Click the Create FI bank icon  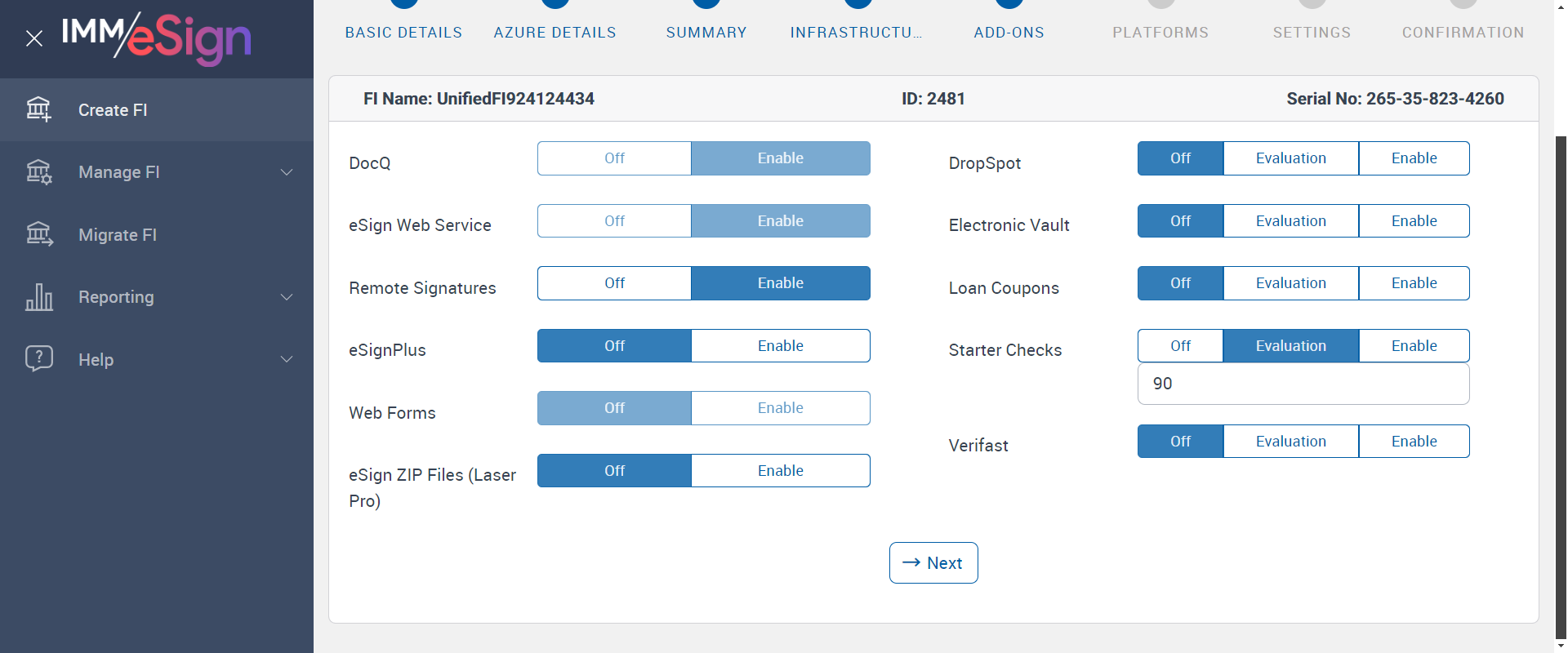click(x=38, y=109)
